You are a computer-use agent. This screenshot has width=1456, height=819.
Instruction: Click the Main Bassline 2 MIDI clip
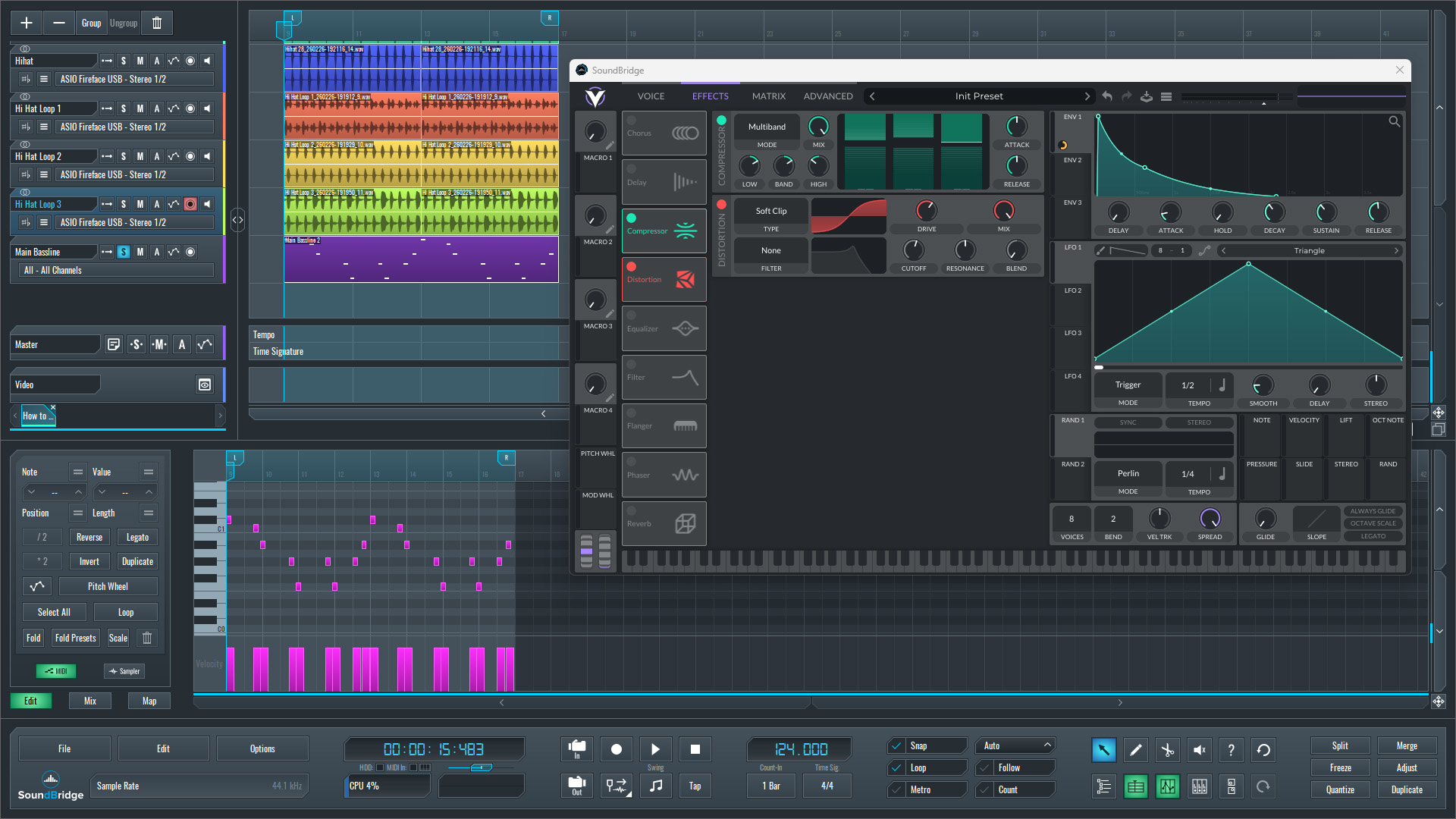click(x=421, y=259)
